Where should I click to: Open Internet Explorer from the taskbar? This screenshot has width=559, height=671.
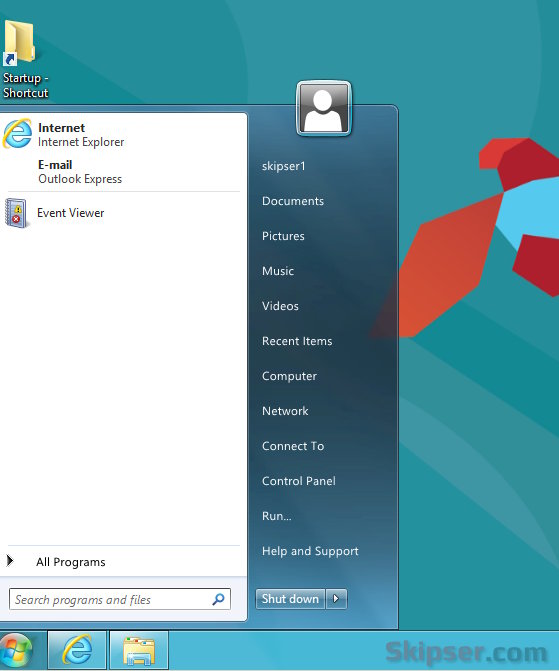77,650
